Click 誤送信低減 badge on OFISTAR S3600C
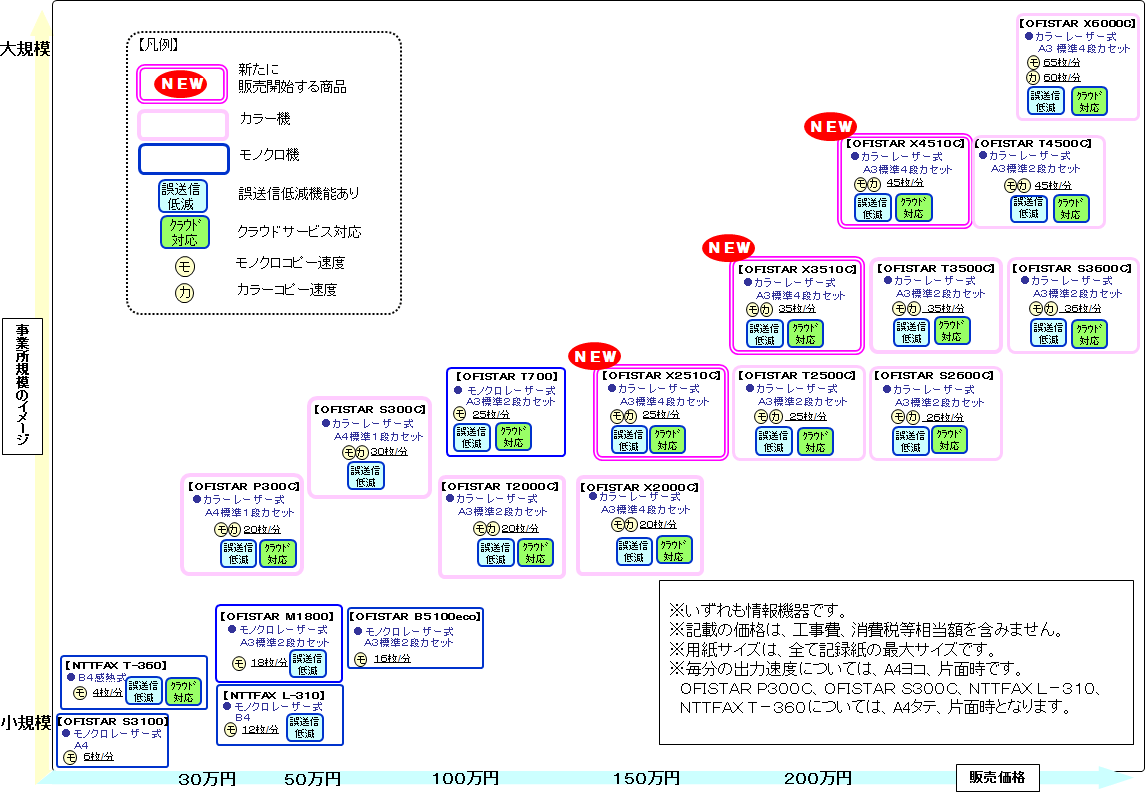The width and height of the screenshot is (1145, 792). 1049,334
